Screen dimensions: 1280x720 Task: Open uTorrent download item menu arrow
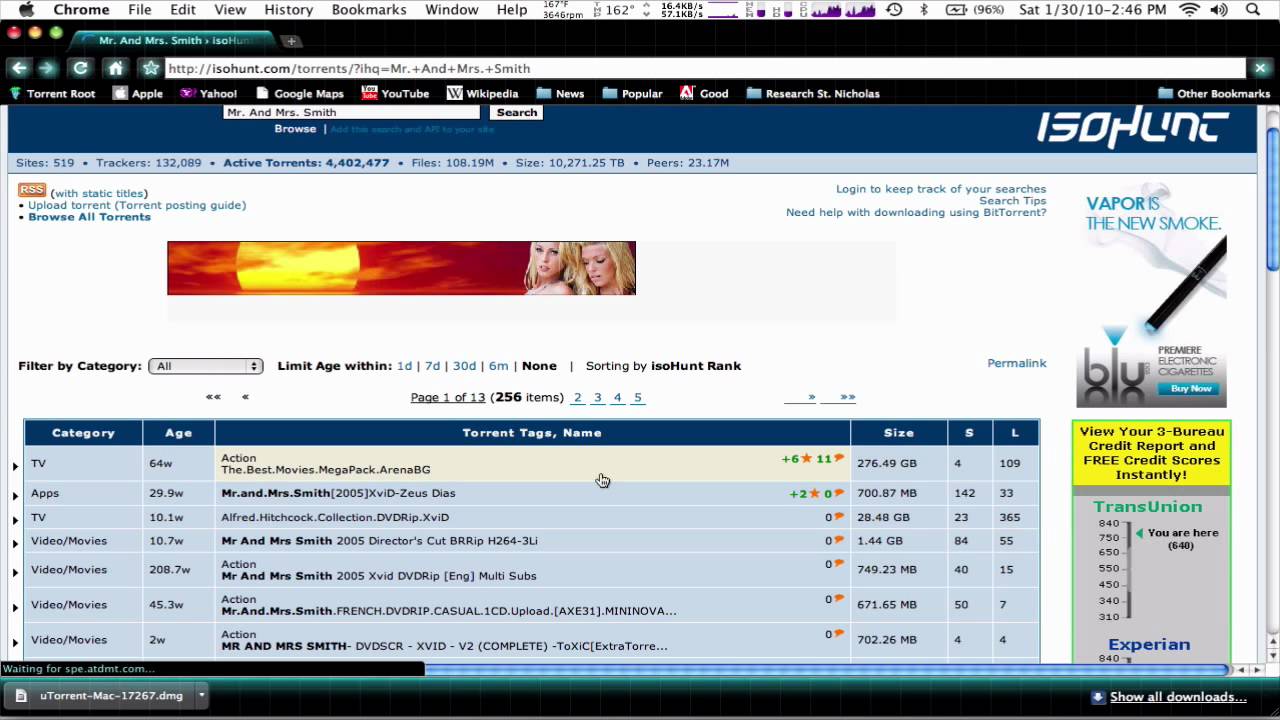pyautogui.click(x=201, y=695)
